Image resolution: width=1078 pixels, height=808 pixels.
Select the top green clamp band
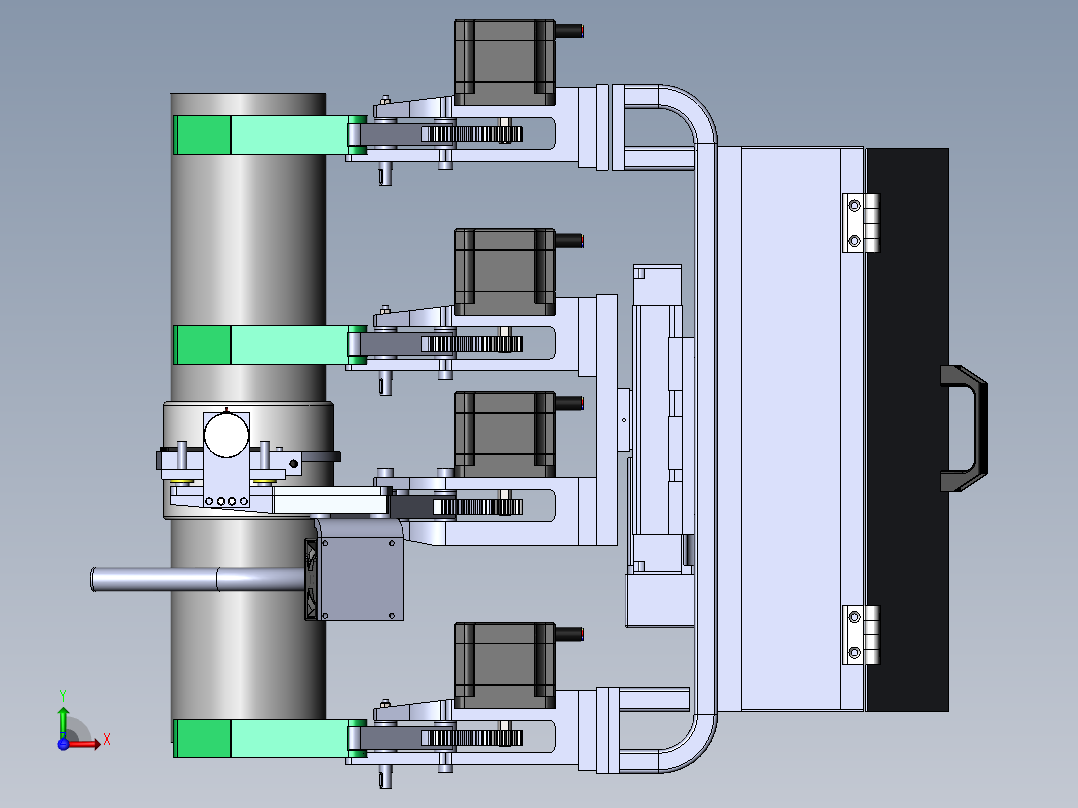pos(270,135)
